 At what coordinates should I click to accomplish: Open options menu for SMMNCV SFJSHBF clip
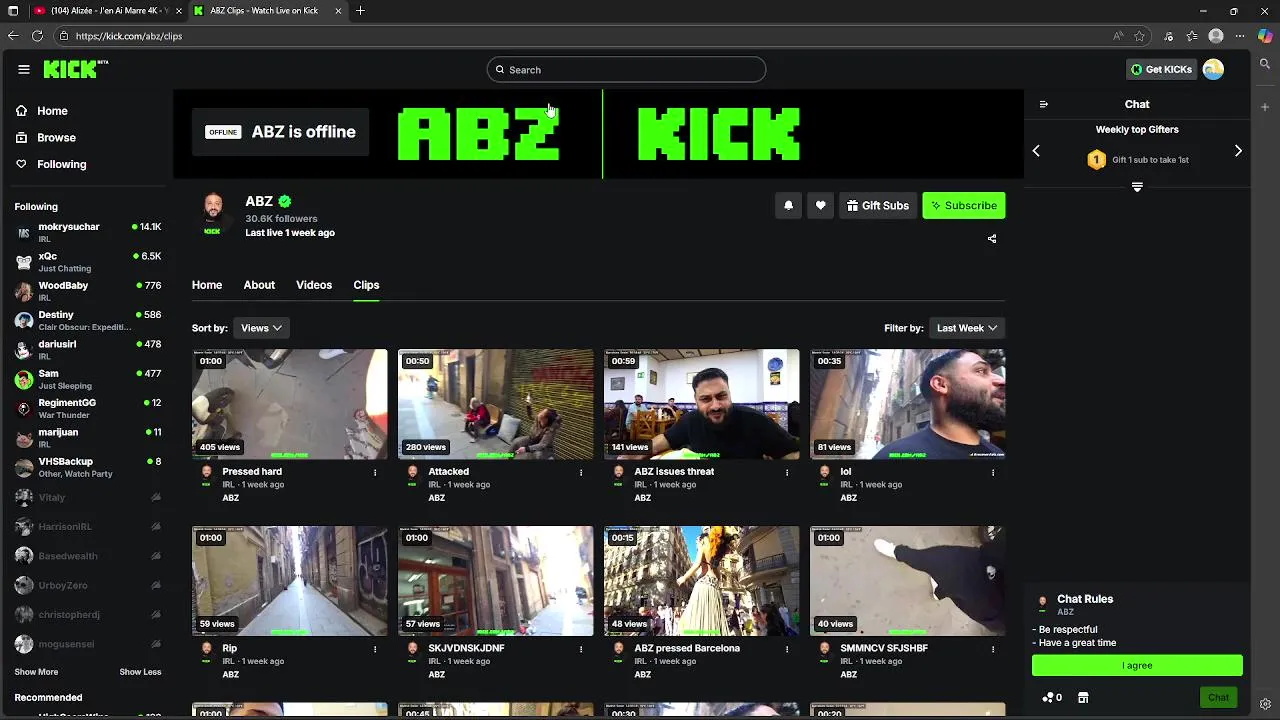click(x=993, y=649)
